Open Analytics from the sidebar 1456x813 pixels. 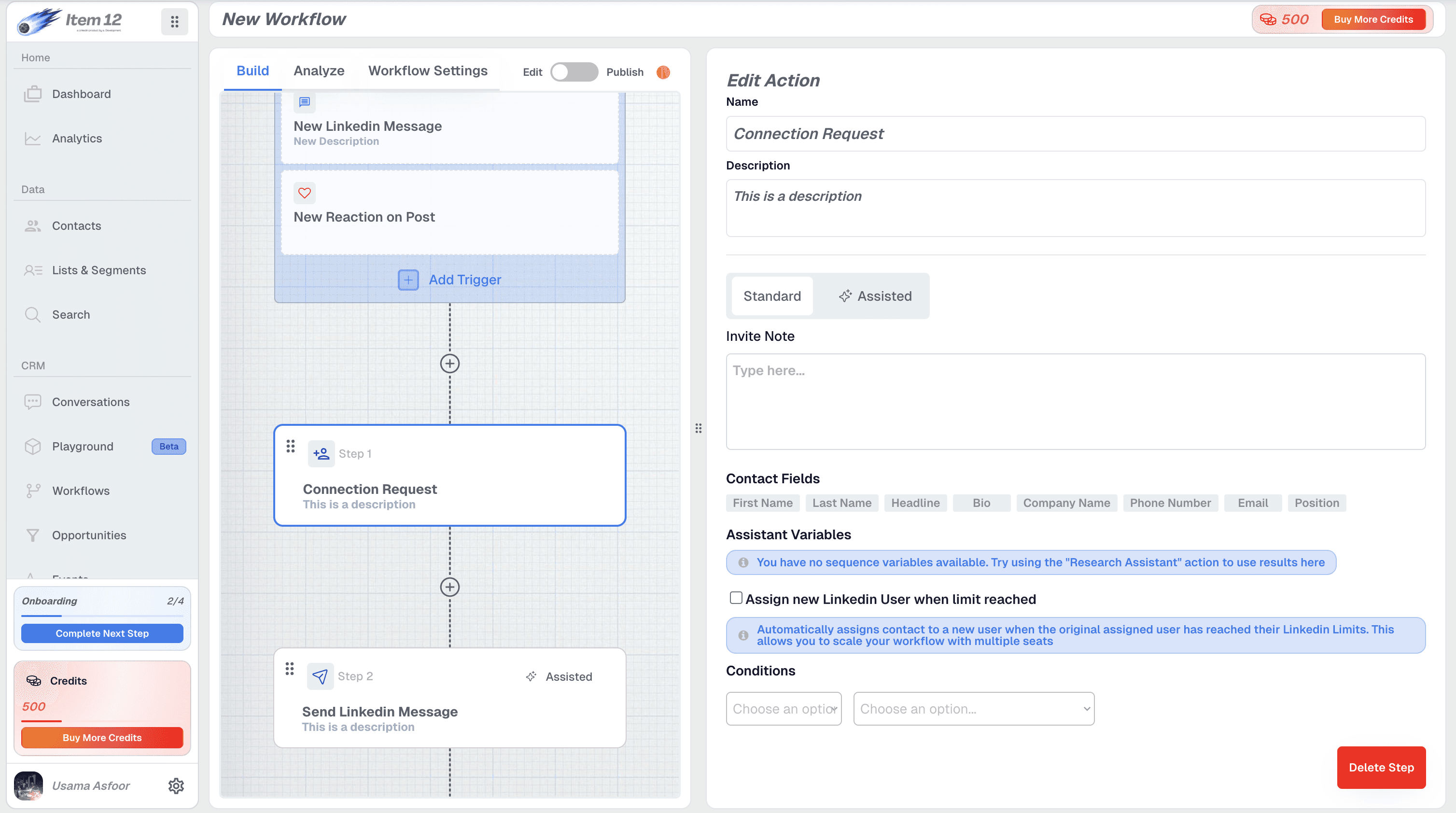[76, 138]
